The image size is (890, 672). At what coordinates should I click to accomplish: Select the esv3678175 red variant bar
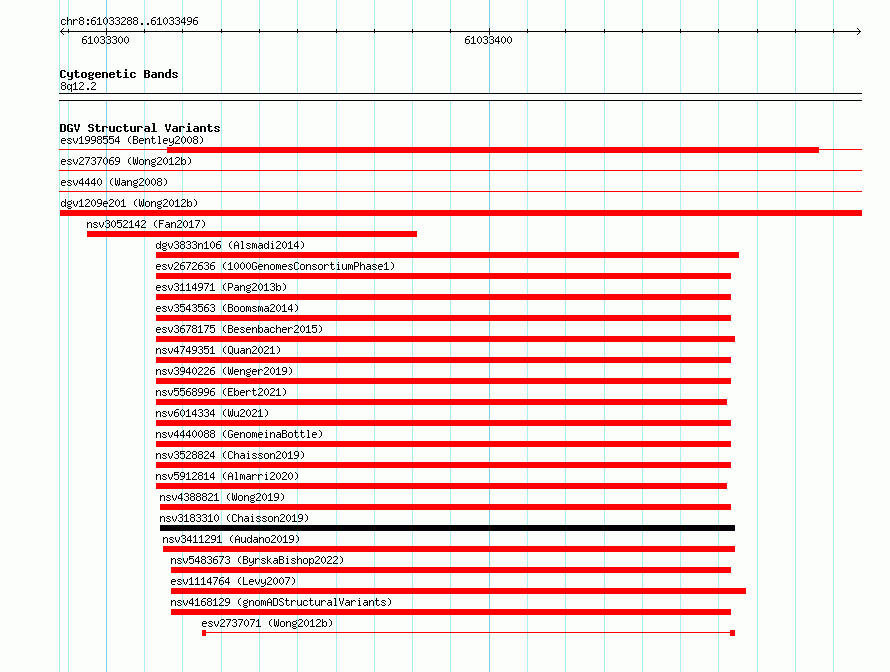point(445,339)
